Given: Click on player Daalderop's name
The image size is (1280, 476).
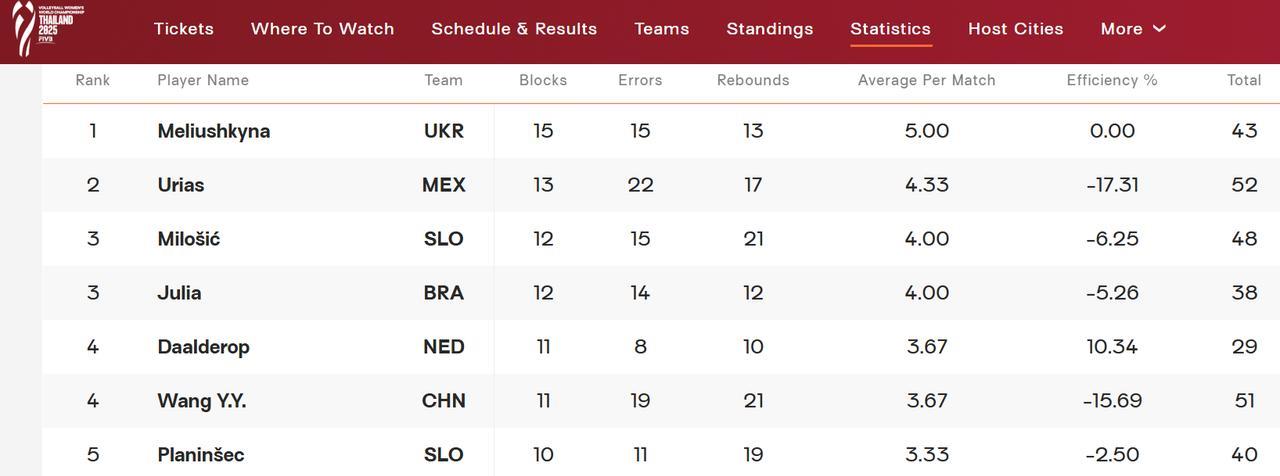Looking at the screenshot, I should point(203,347).
